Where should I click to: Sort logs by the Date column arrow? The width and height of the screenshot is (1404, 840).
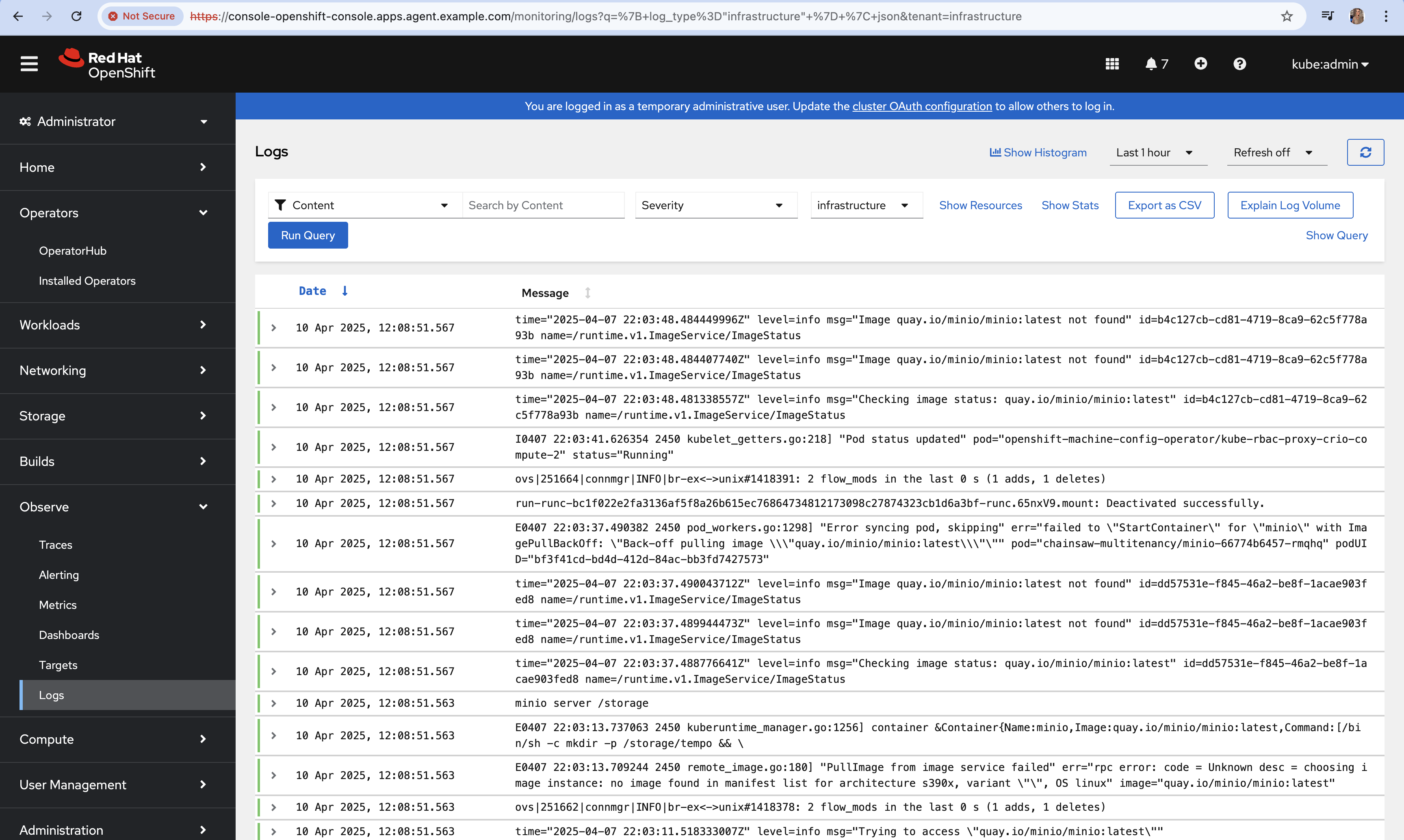(x=344, y=291)
